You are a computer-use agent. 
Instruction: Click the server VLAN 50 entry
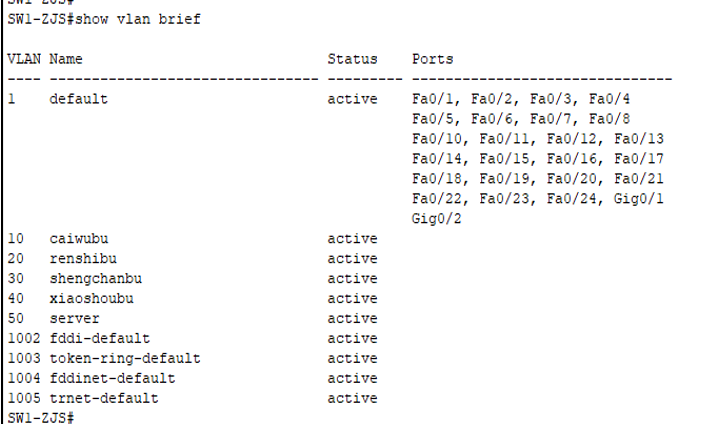pyautogui.click(x=74, y=319)
